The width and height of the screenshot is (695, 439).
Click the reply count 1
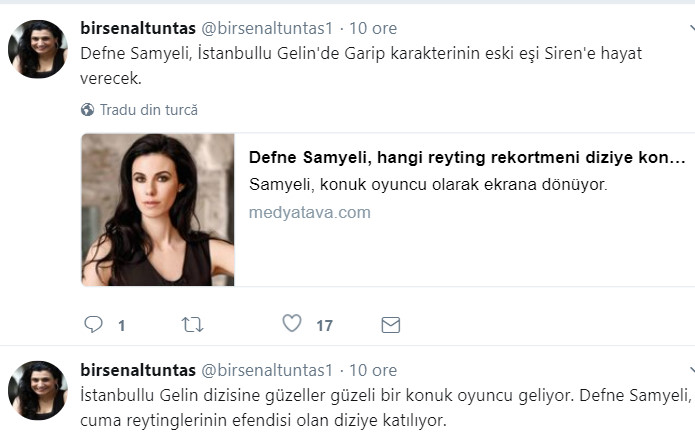pos(122,325)
